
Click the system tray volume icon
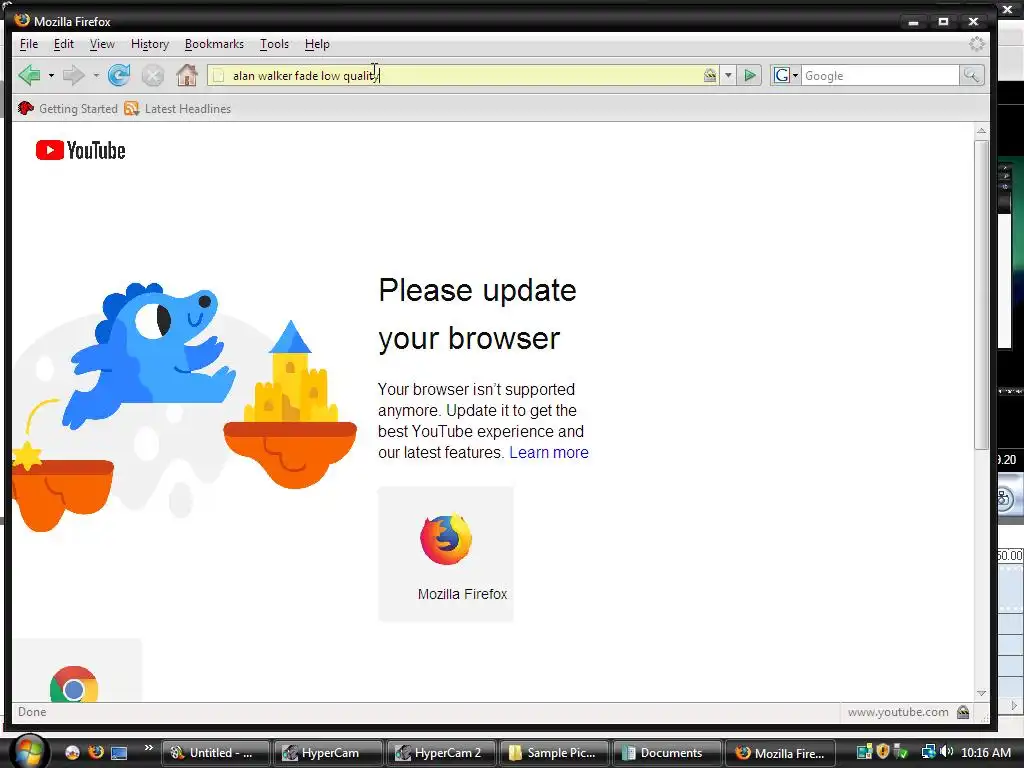pos(946,752)
